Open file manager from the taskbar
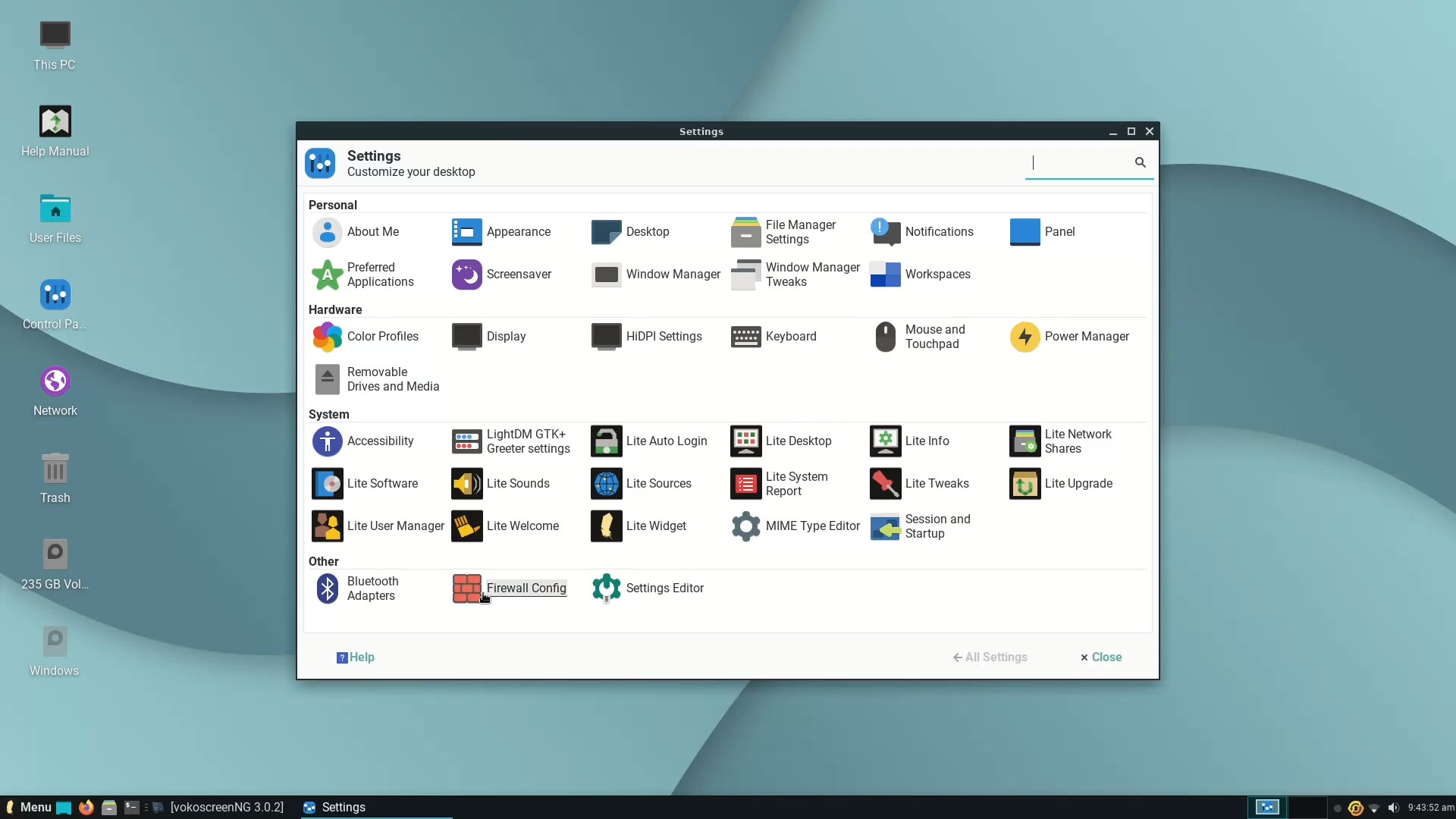 (109, 808)
